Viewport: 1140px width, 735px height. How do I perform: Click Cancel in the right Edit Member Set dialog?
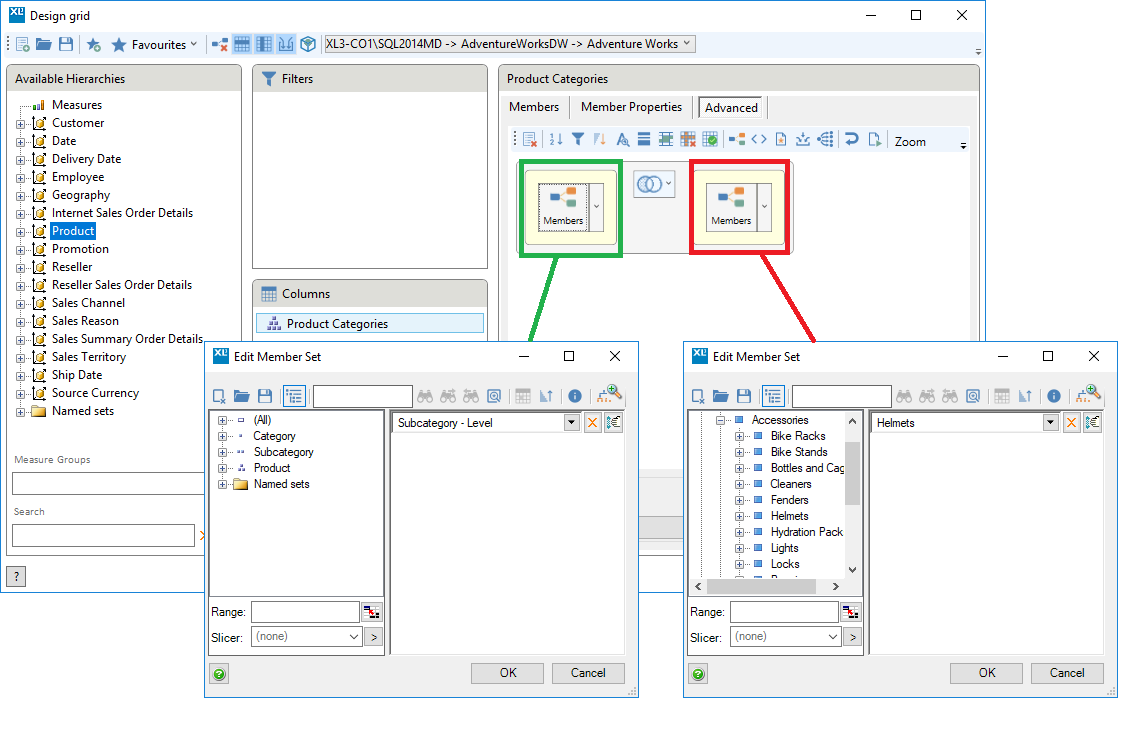(x=1067, y=673)
